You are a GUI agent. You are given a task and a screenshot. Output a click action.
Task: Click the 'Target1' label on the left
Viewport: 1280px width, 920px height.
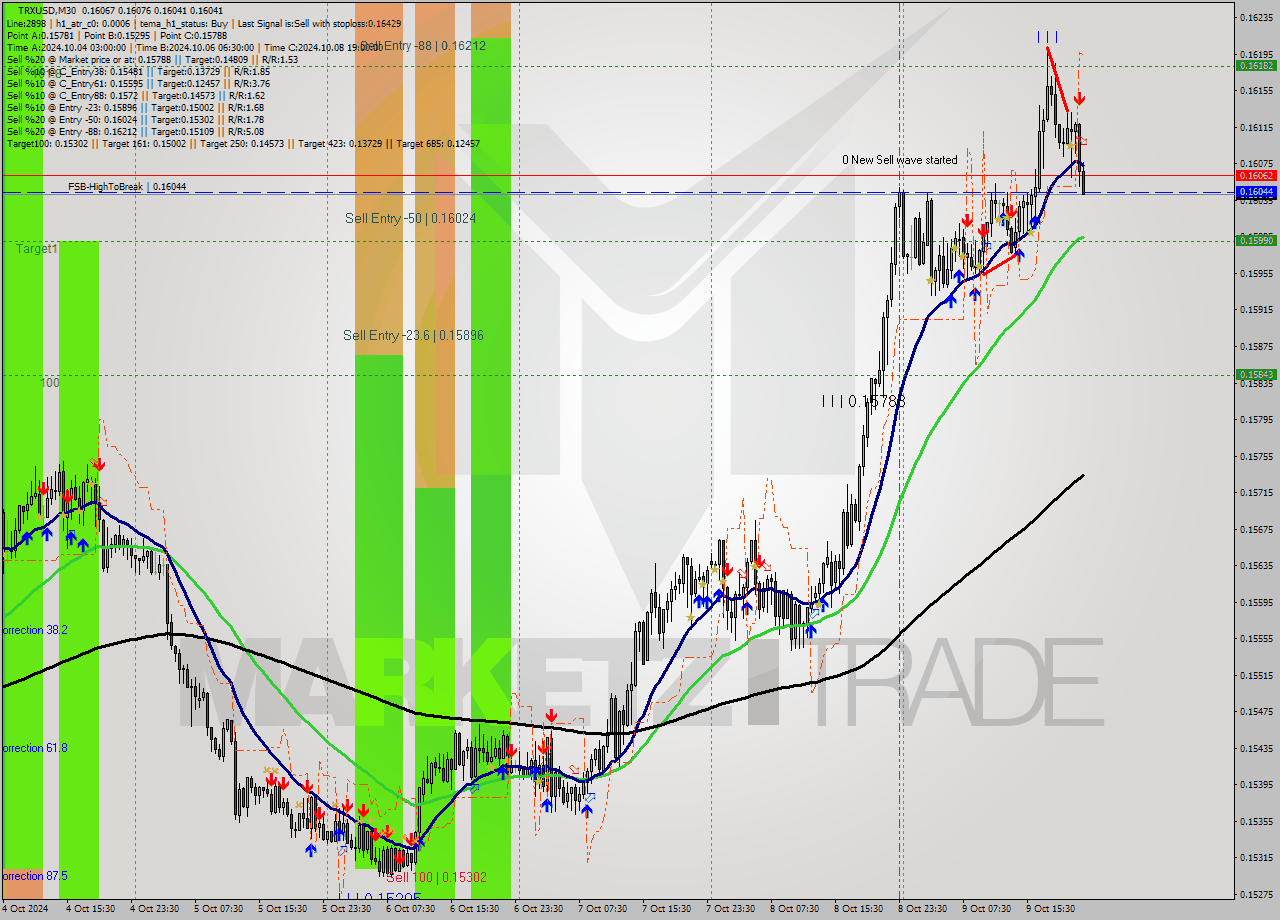coord(36,248)
